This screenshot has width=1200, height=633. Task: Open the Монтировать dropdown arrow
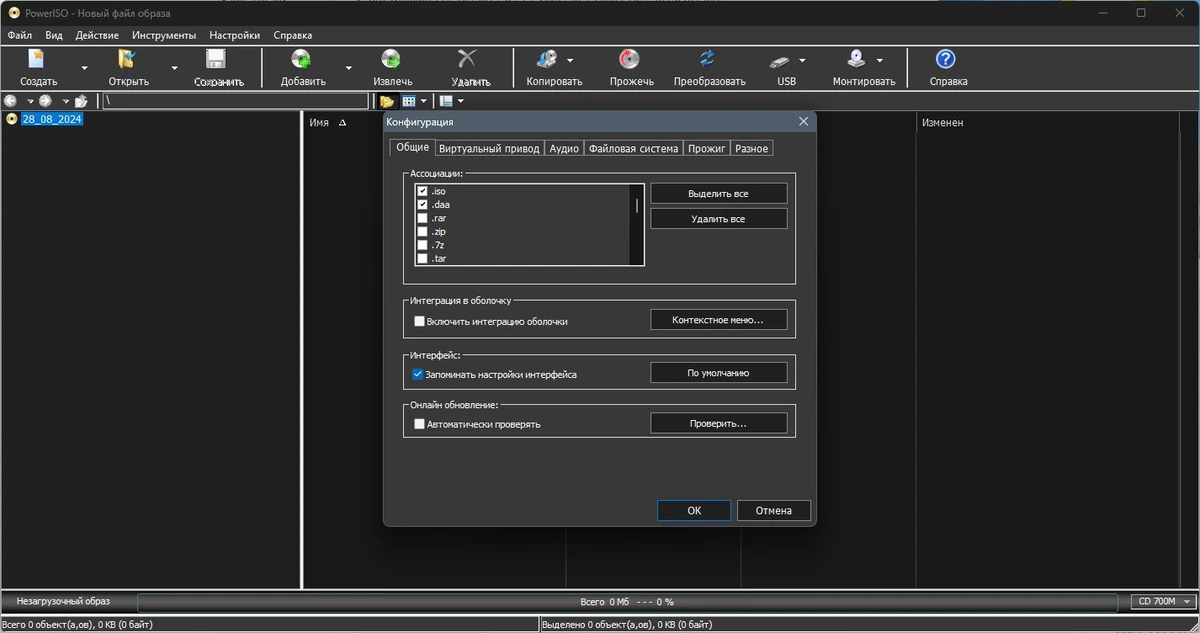pyautogui.click(x=879, y=60)
